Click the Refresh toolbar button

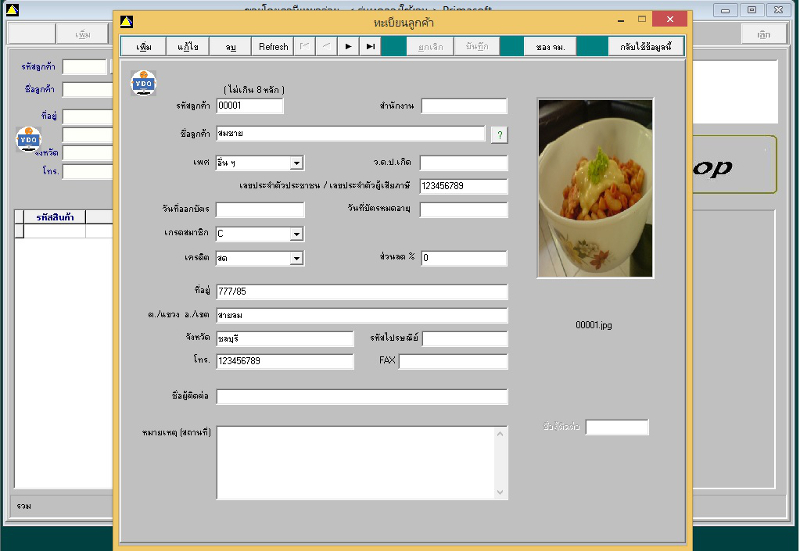pyautogui.click(x=273, y=46)
